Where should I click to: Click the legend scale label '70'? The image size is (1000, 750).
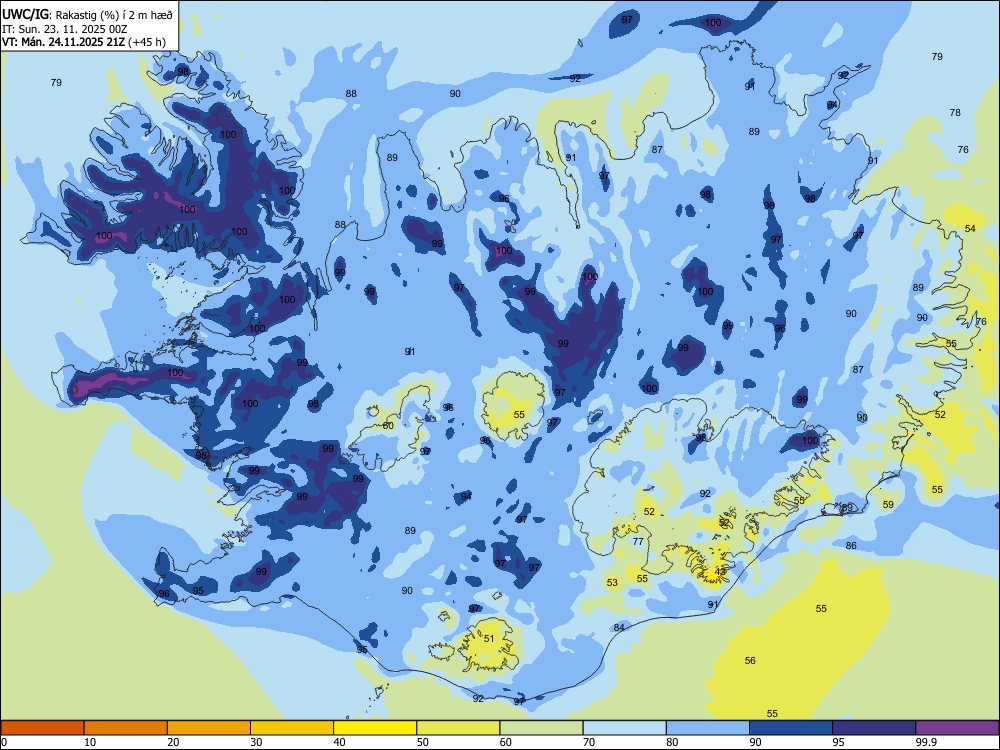point(589,742)
